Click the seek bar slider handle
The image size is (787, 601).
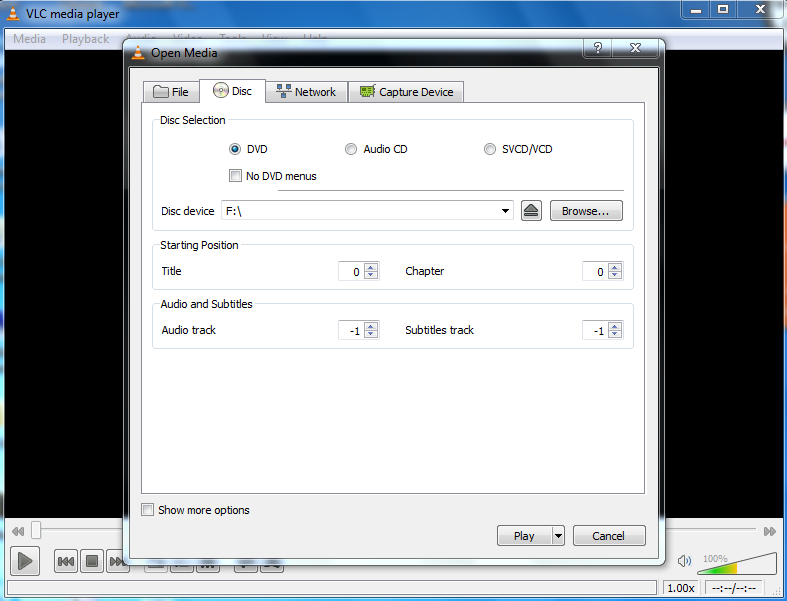36,530
